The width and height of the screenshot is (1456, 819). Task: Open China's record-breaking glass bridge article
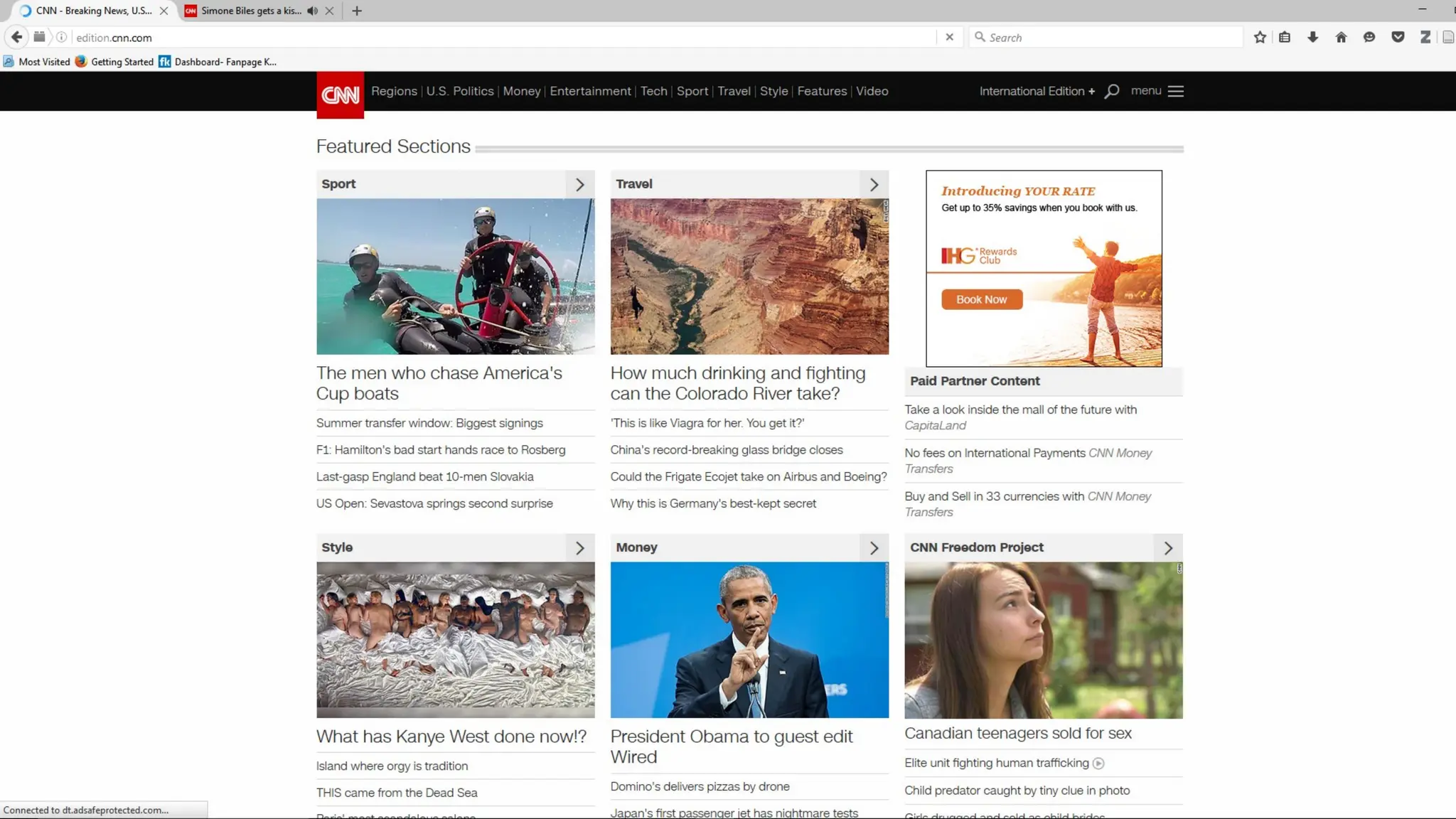[x=726, y=450]
